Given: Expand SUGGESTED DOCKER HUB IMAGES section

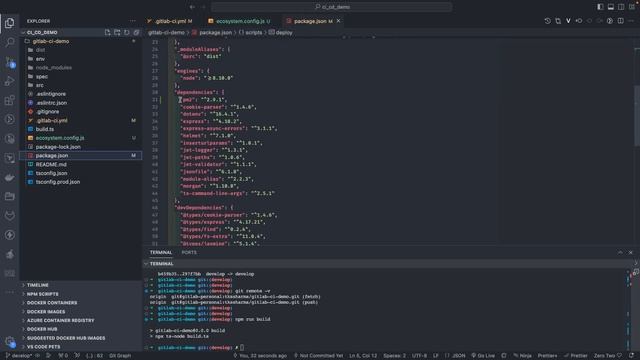Looking at the screenshot, I should pyautogui.click(x=81, y=338).
